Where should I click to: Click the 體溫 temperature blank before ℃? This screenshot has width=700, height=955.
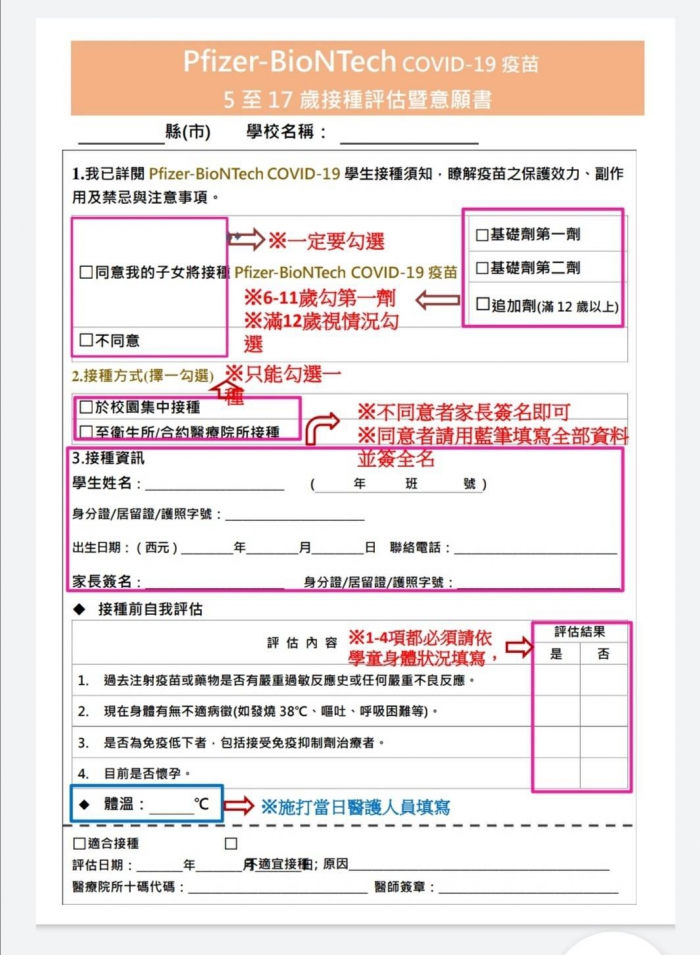click(171, 805)
